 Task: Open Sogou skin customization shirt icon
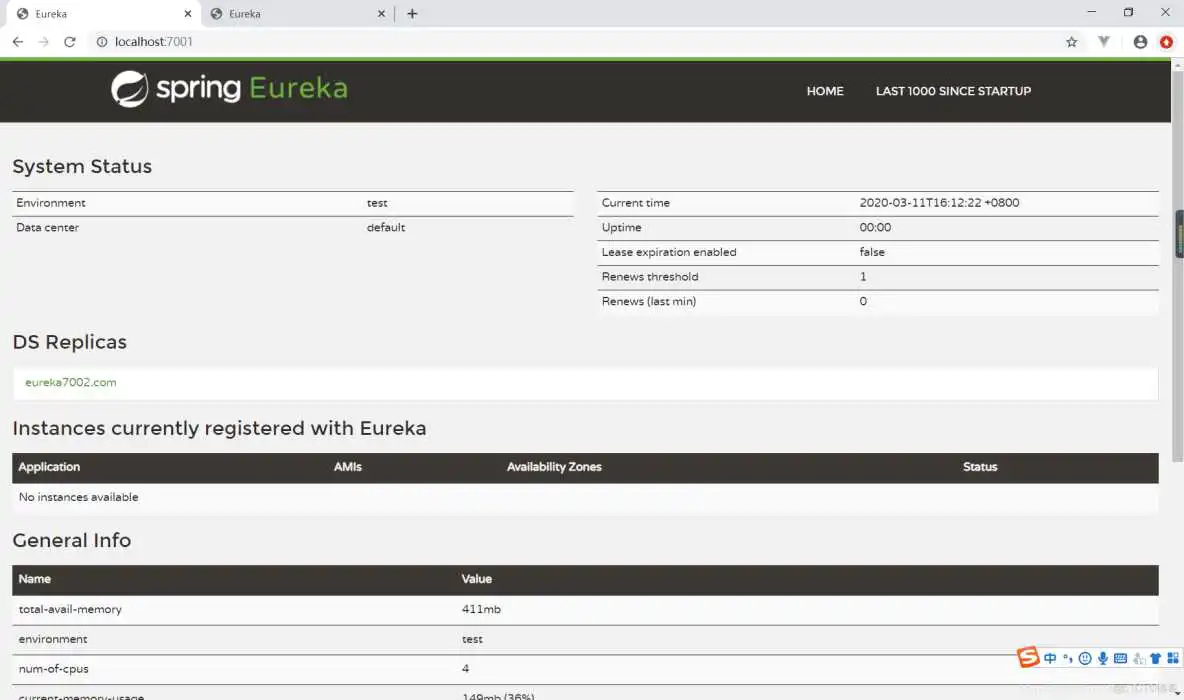(1156, 658)
